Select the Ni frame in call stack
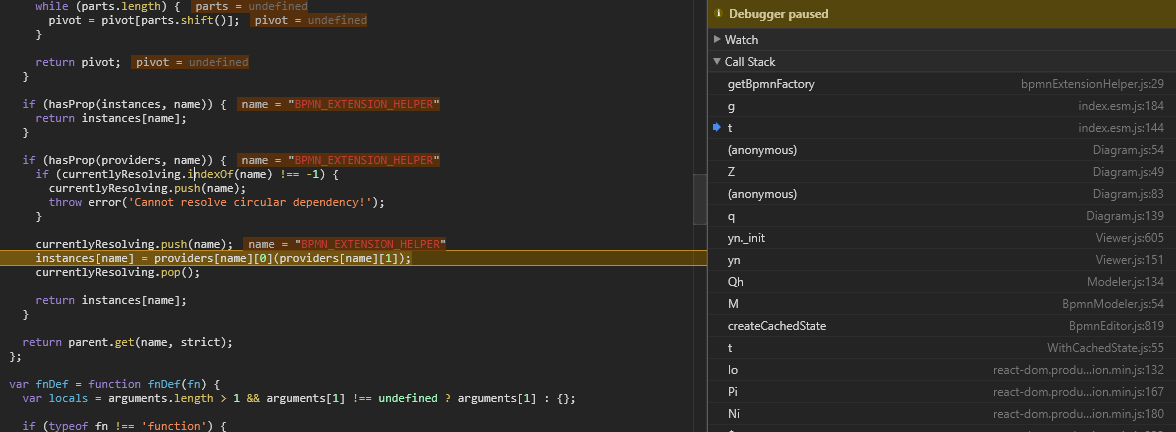Image resolution: width=1176 pixels, height=432 pixels. (x=941, y=414)
